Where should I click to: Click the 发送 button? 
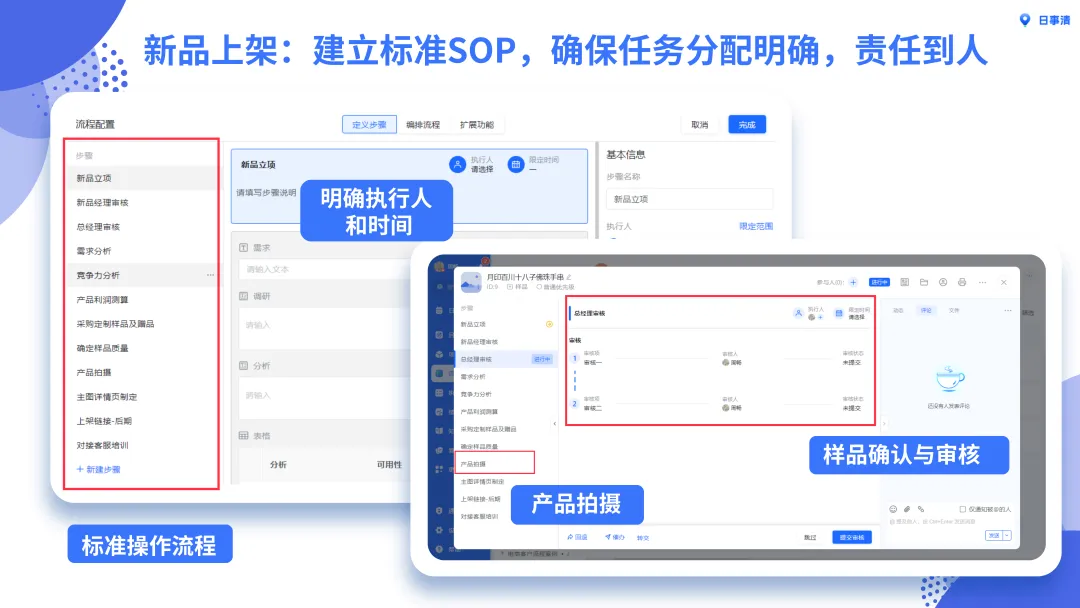pos(994,536)
